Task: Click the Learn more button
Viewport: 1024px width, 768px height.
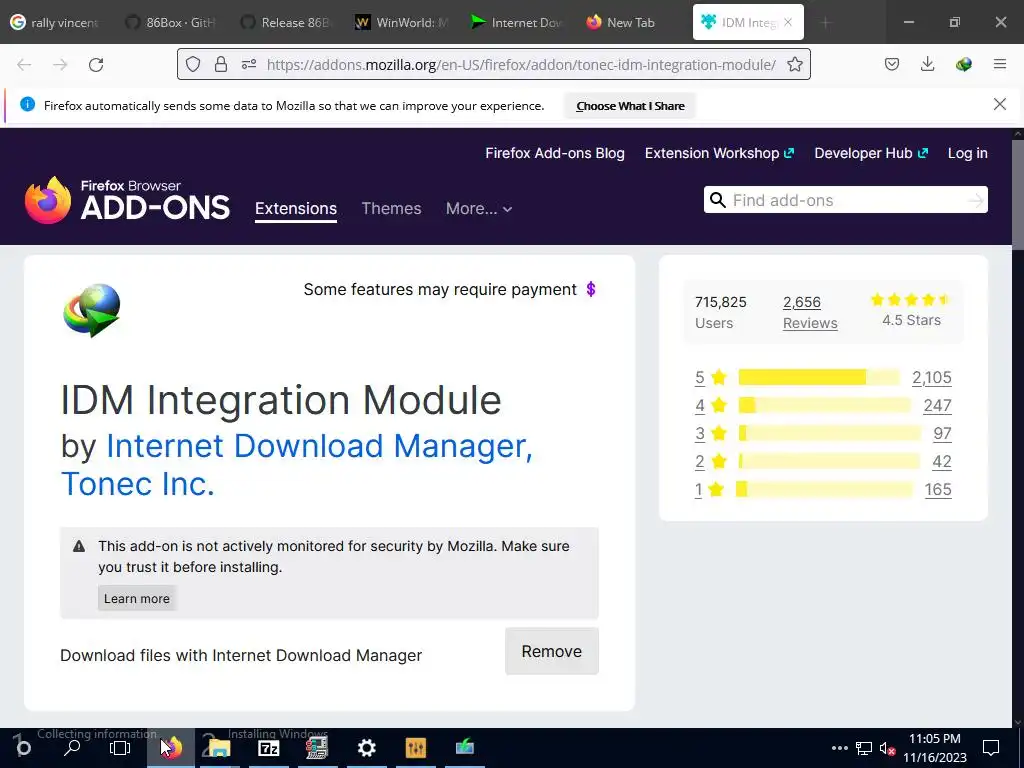Action: coord(136,598)
